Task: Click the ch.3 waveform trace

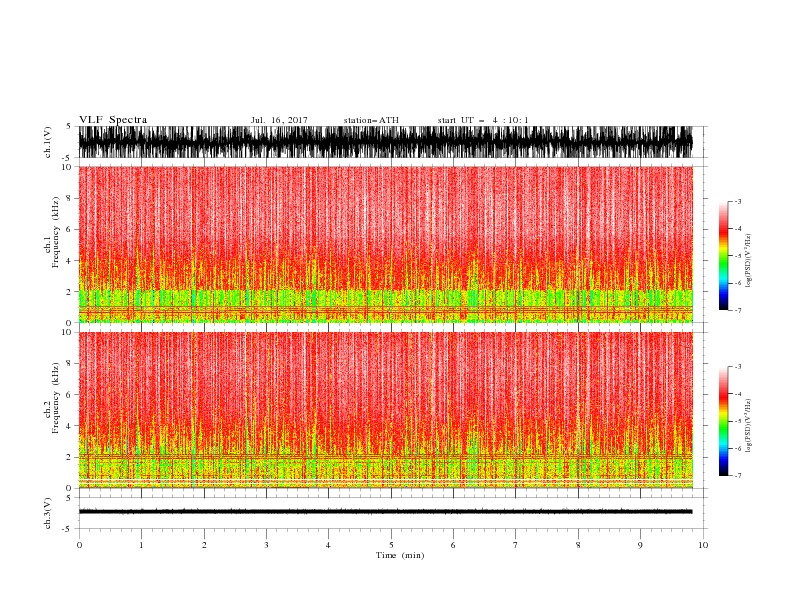Action: tap(385, 512)
